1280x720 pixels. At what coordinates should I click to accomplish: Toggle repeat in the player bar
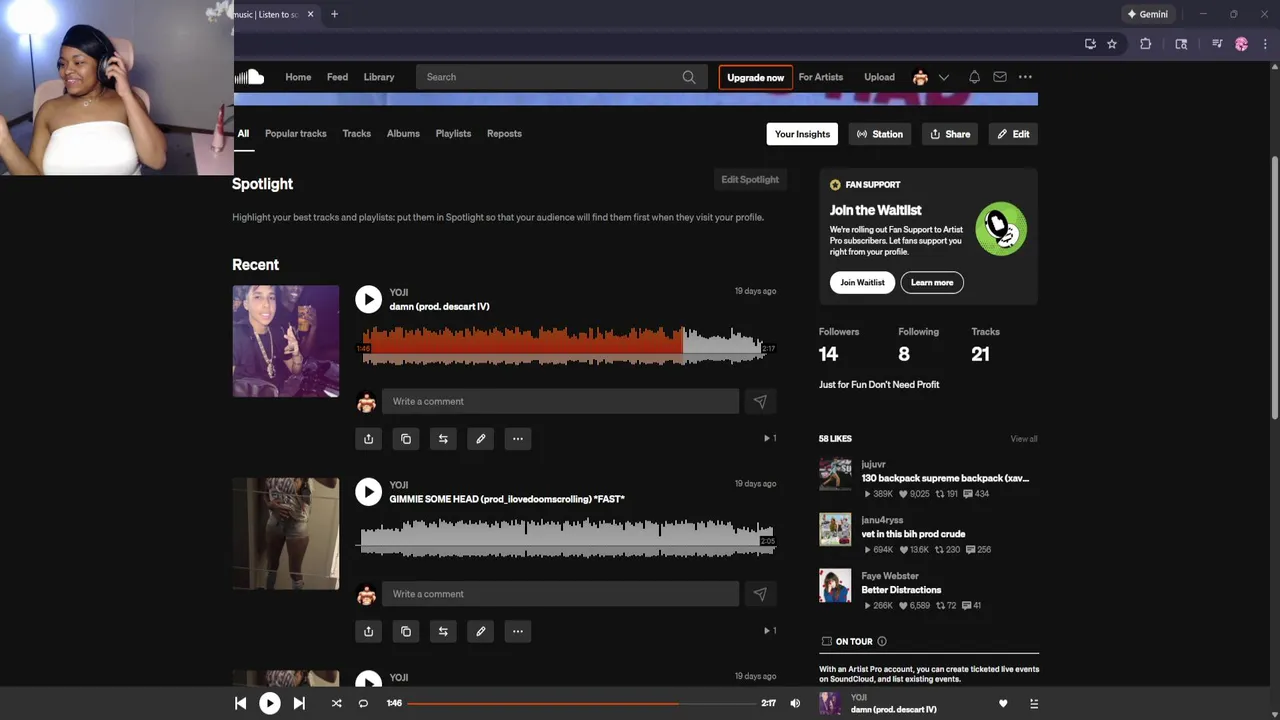click(x=363, y=703)
